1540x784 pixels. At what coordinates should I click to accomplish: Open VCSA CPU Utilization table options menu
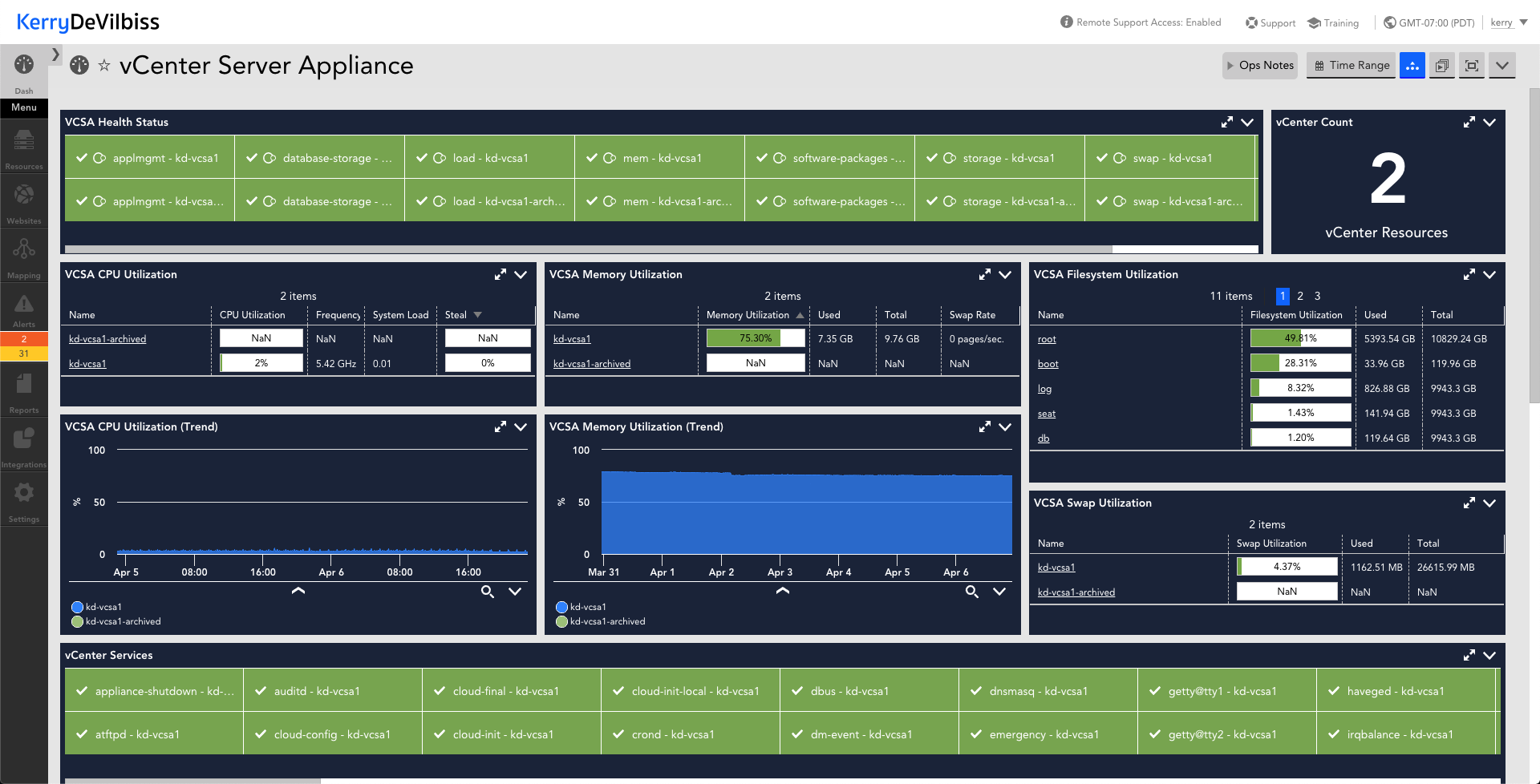521,274
